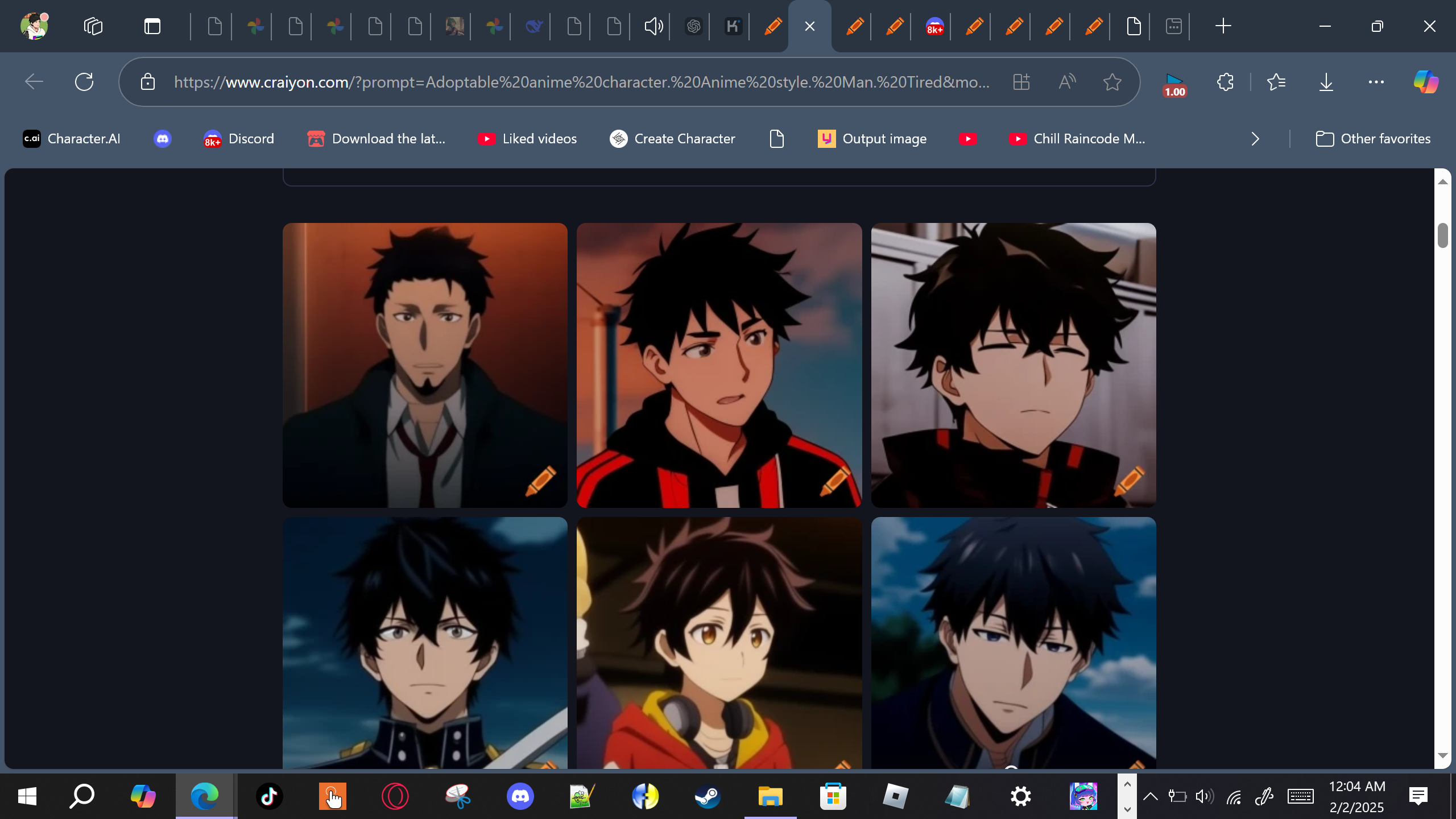
Task: Open the browser Favorites list icon
Action: [1276, 82]
